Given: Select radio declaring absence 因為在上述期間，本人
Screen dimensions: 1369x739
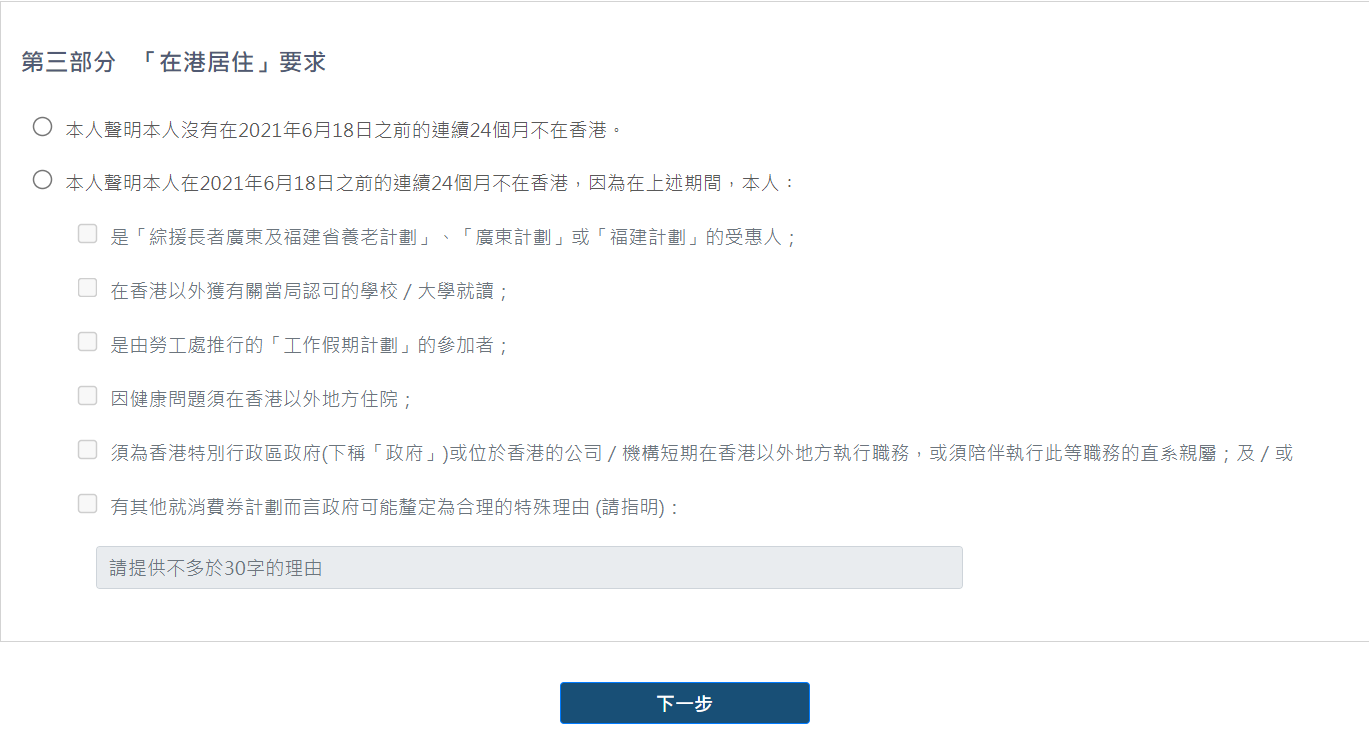Looking at the screenshot, I should pos(42,180).
